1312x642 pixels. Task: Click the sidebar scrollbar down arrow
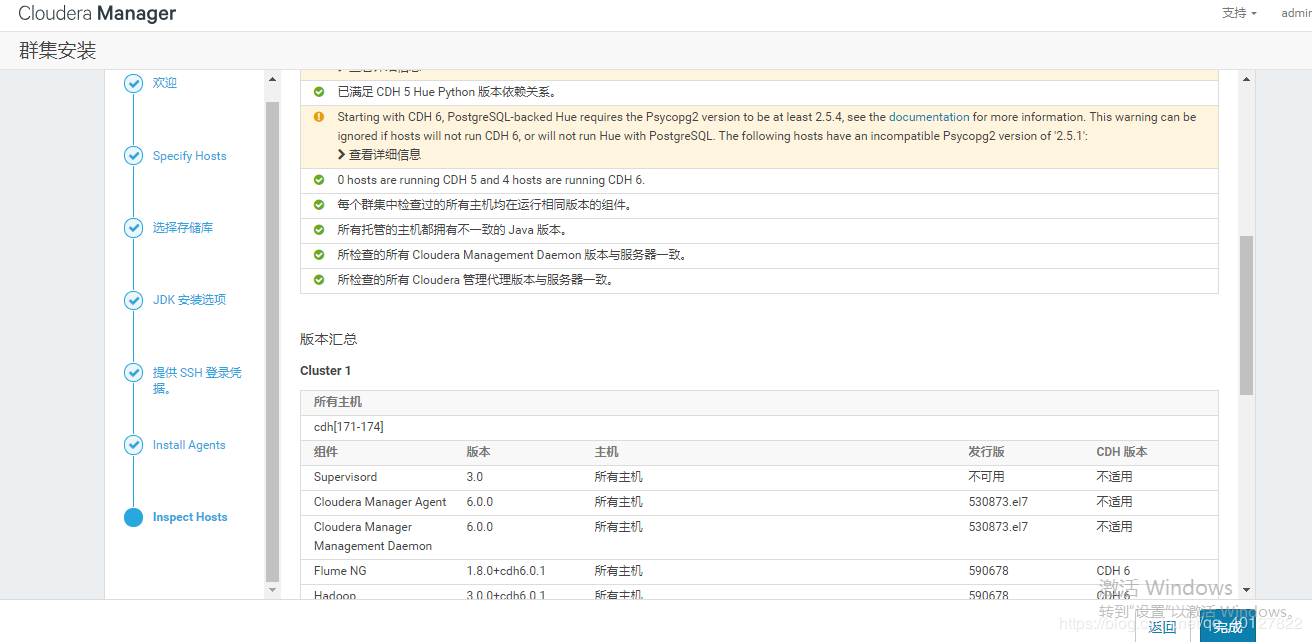click(x=272, y=591)
